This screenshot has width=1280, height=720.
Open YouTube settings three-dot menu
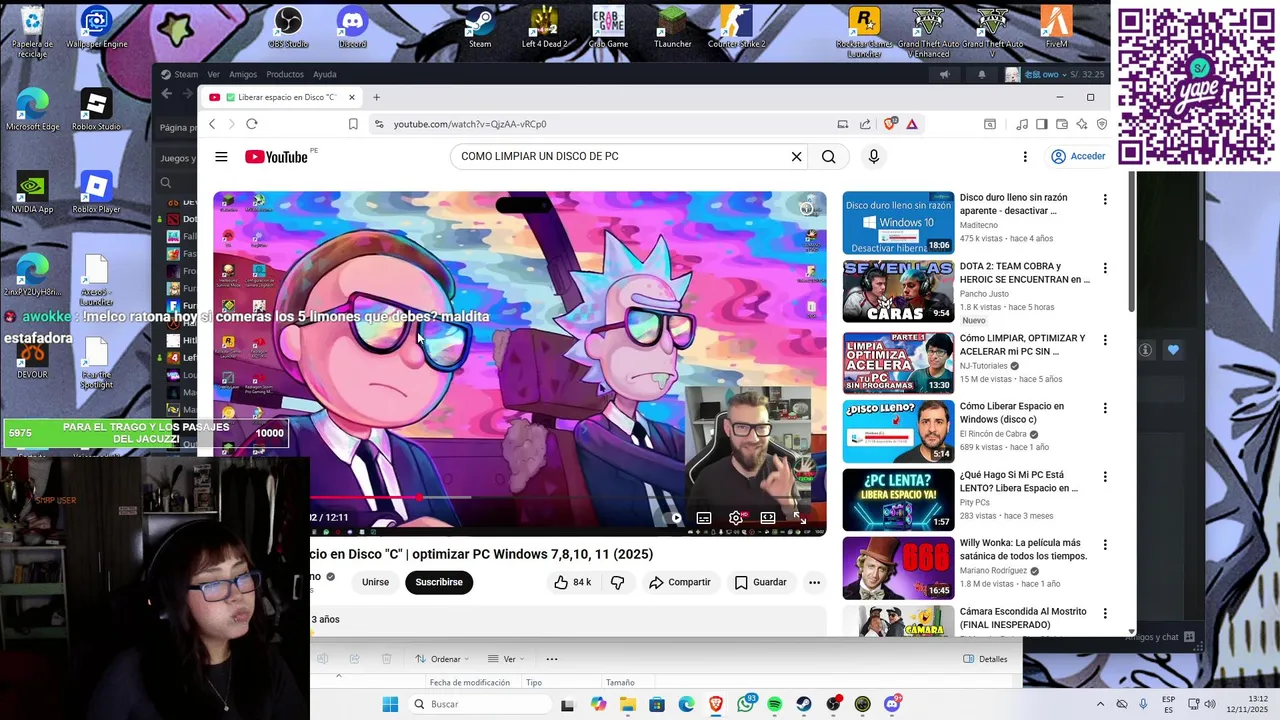point(1024,157)
